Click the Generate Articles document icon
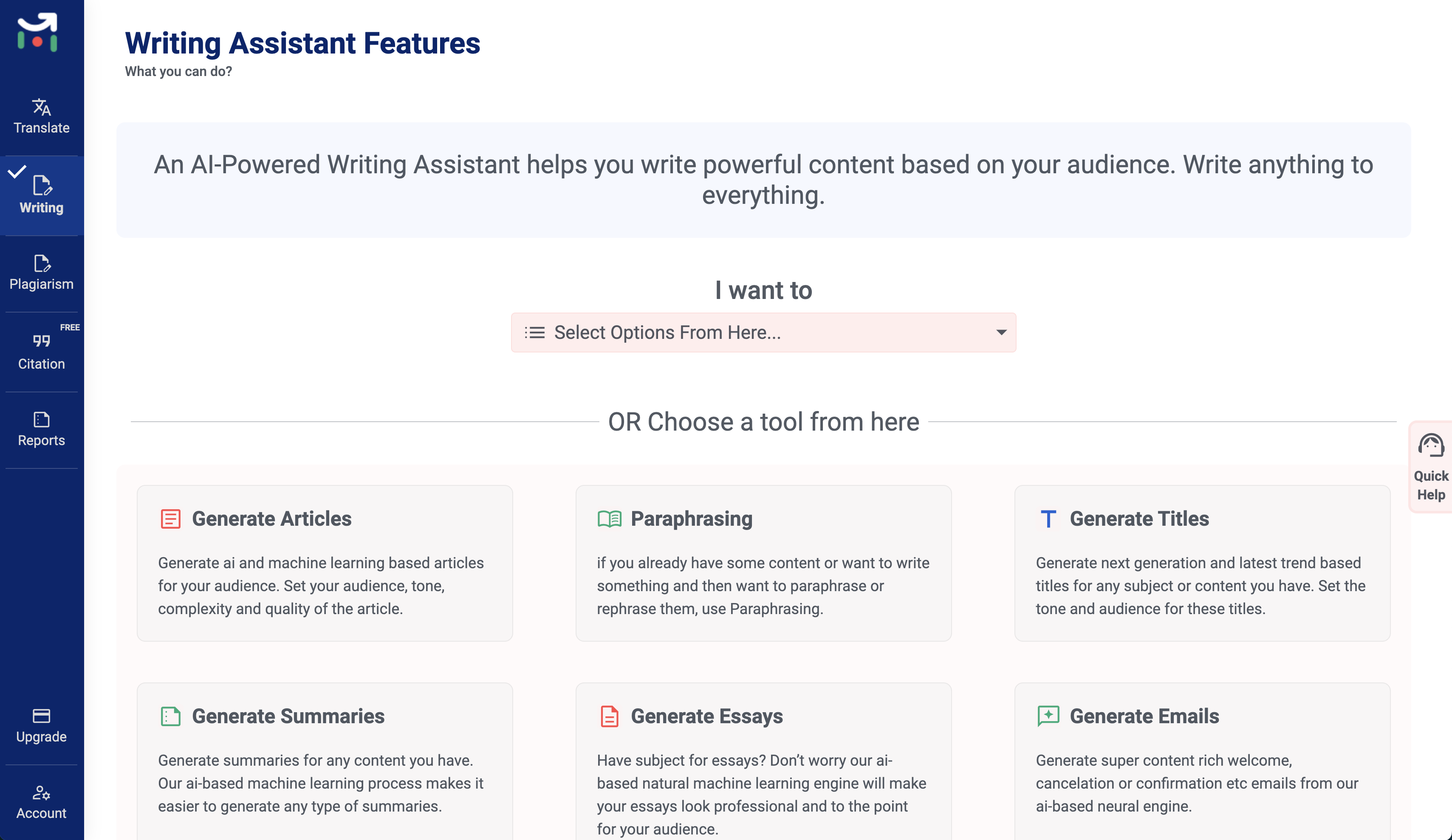Screen dimensions: 1452x840 point(170,518)
